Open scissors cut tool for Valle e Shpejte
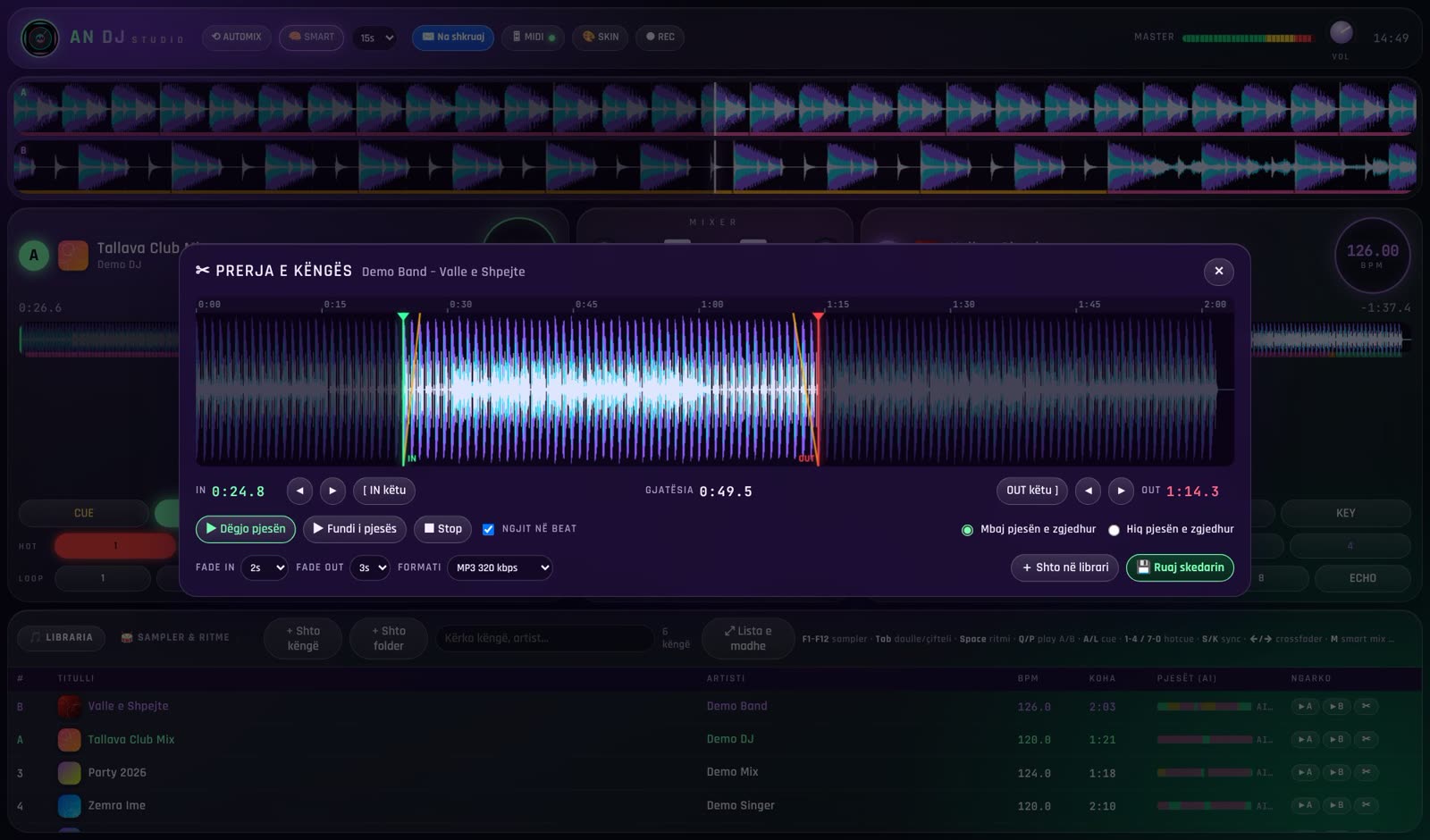The image size is (1430, 840). tap(1366, 706)
